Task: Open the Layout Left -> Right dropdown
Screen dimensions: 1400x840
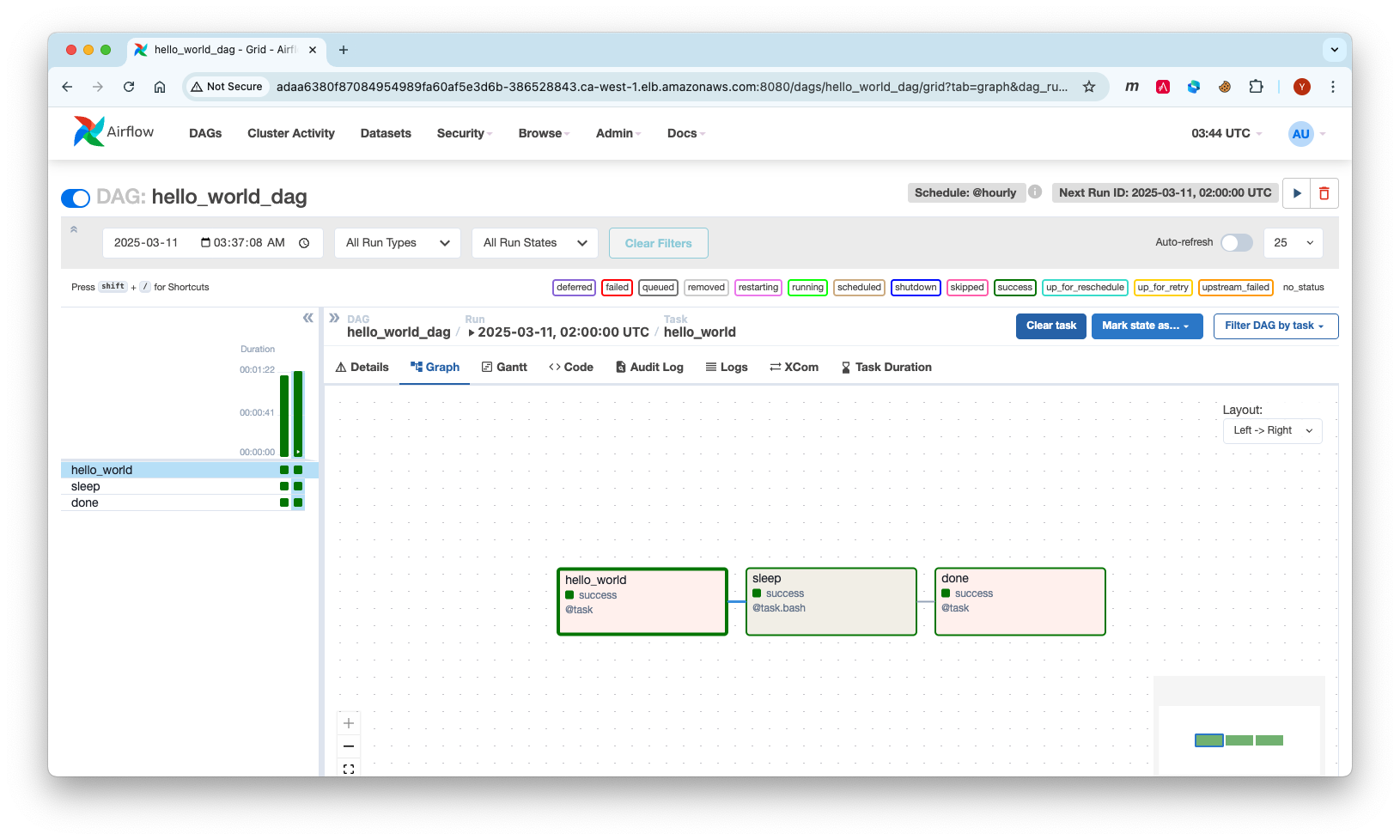Action: click(1272, 430)
